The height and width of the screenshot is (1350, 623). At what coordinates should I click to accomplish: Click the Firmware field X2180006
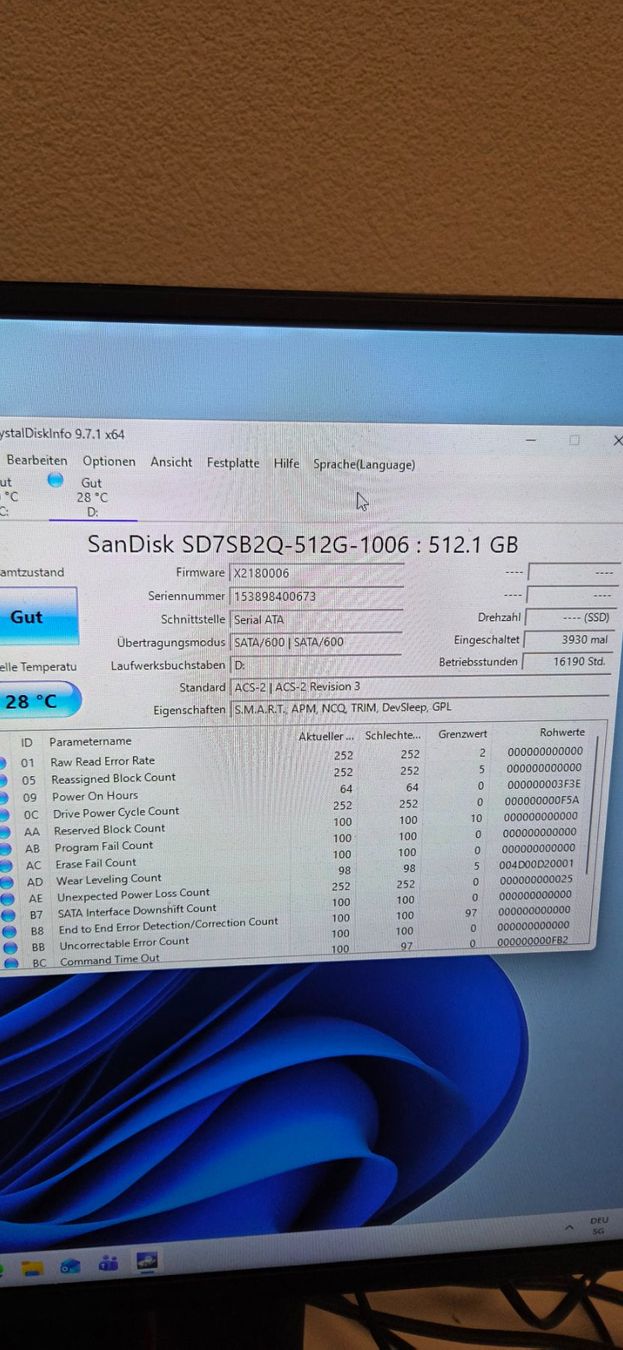(x=317, y=573)
